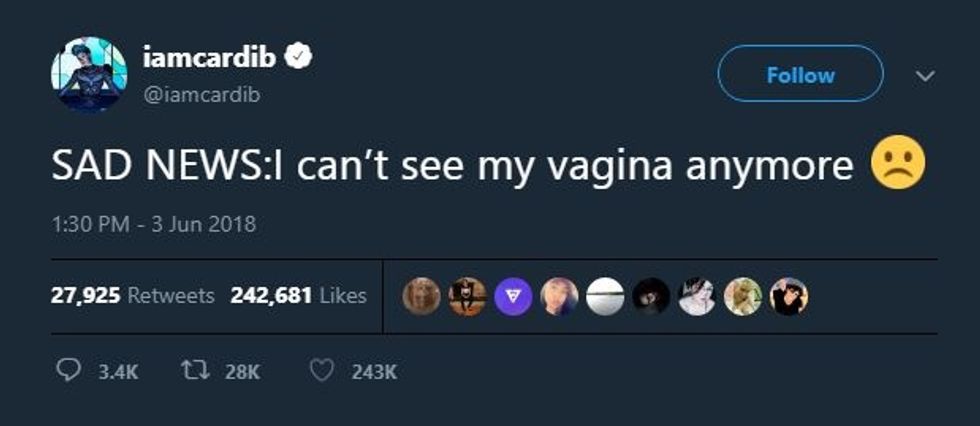Screen dimensions: 980x426
Task: Like the tweet with the heart icon
Action: click(x=321, y=371)
